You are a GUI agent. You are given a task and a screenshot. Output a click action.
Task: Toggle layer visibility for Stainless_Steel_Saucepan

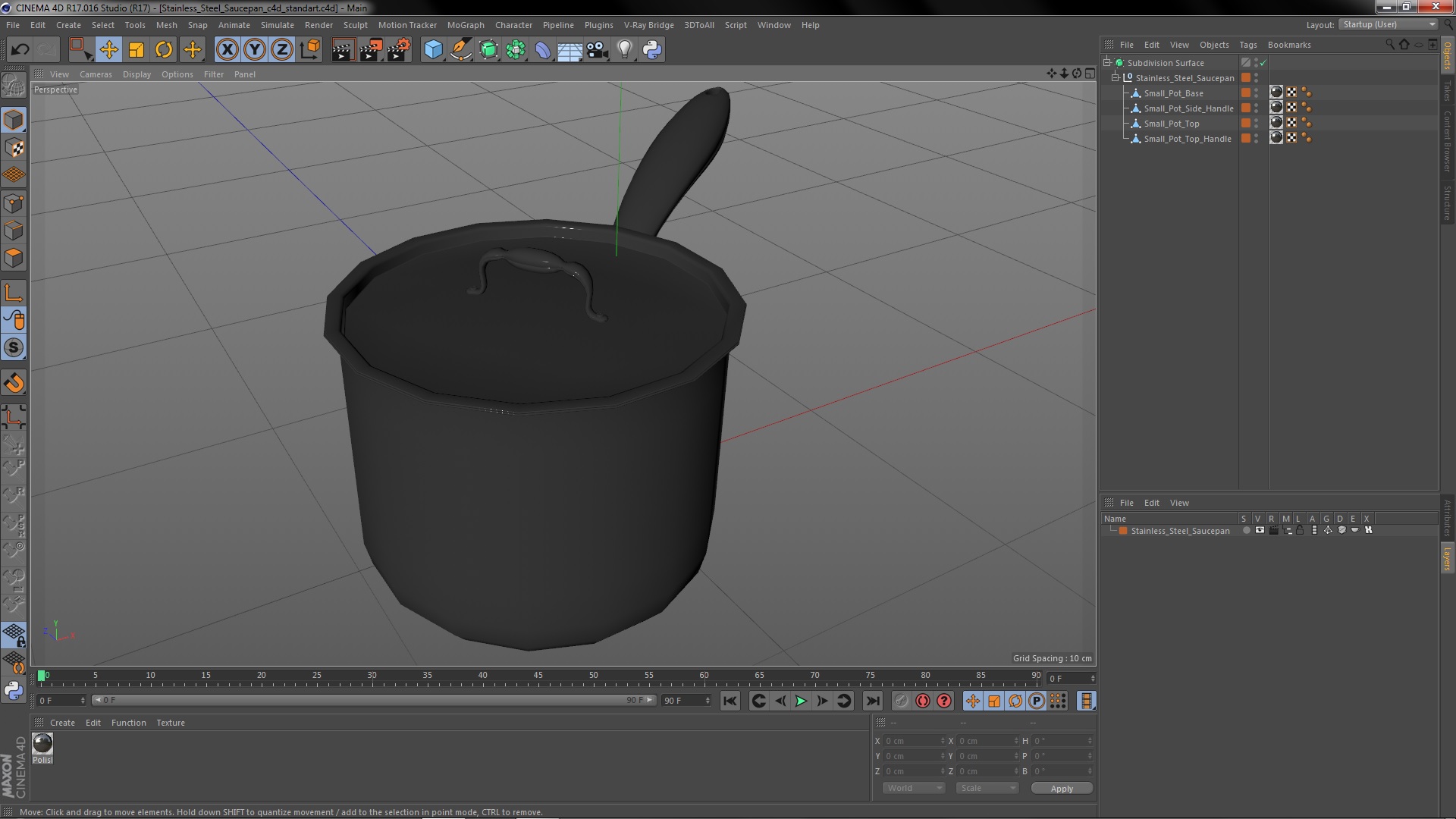click(x=1260, y=530)
